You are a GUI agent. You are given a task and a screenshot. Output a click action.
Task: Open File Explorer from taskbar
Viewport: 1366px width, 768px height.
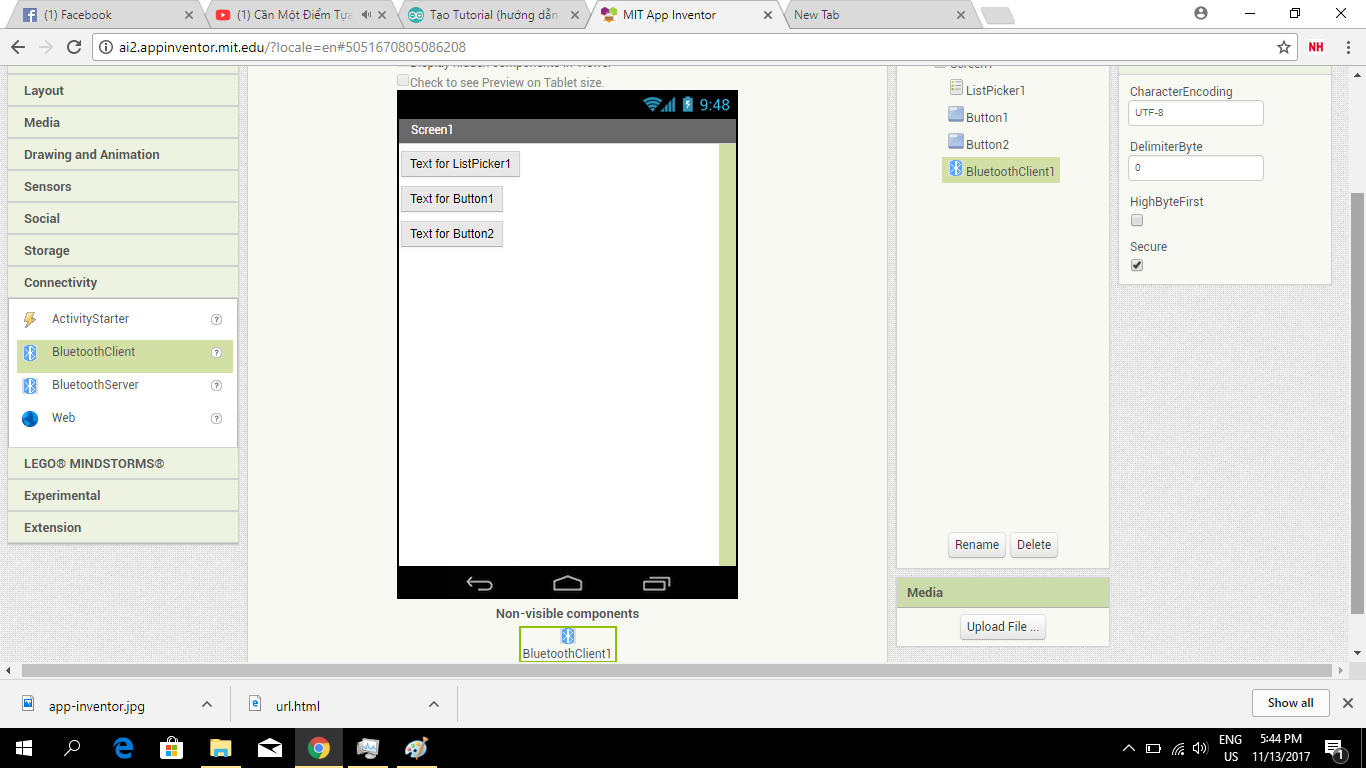(221, 748)
